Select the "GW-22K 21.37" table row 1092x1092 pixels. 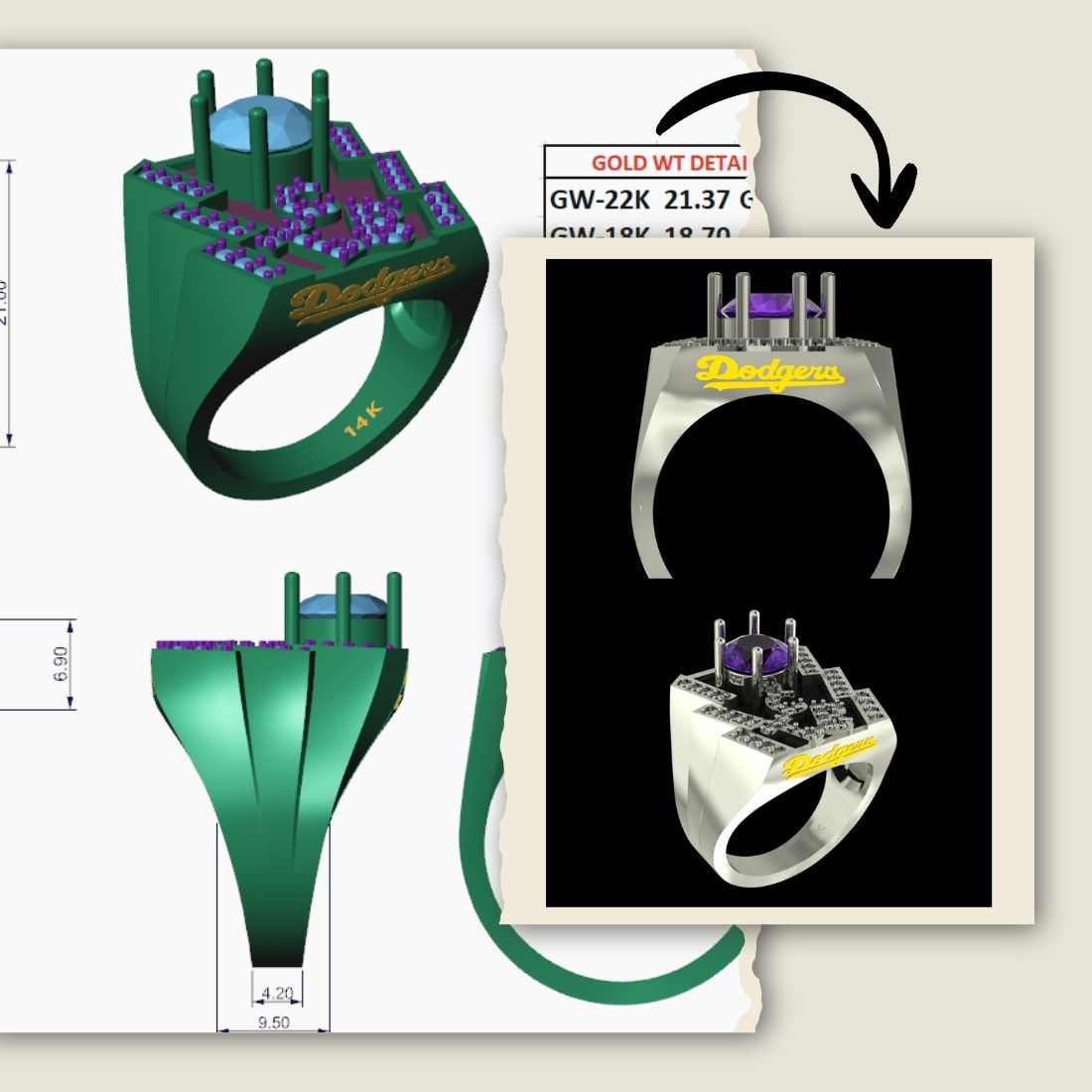click(x=650, y=200)
